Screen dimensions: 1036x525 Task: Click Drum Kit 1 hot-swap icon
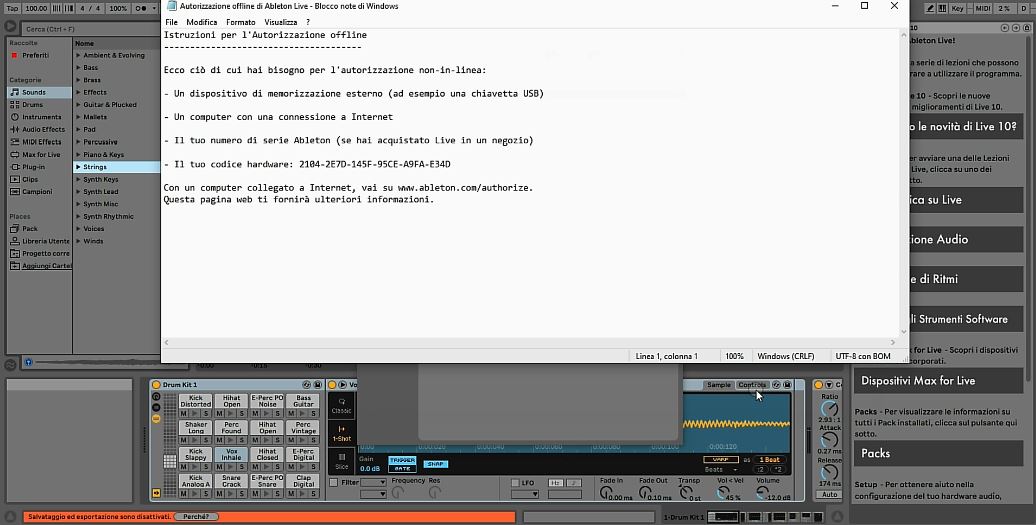click(307, 384)
